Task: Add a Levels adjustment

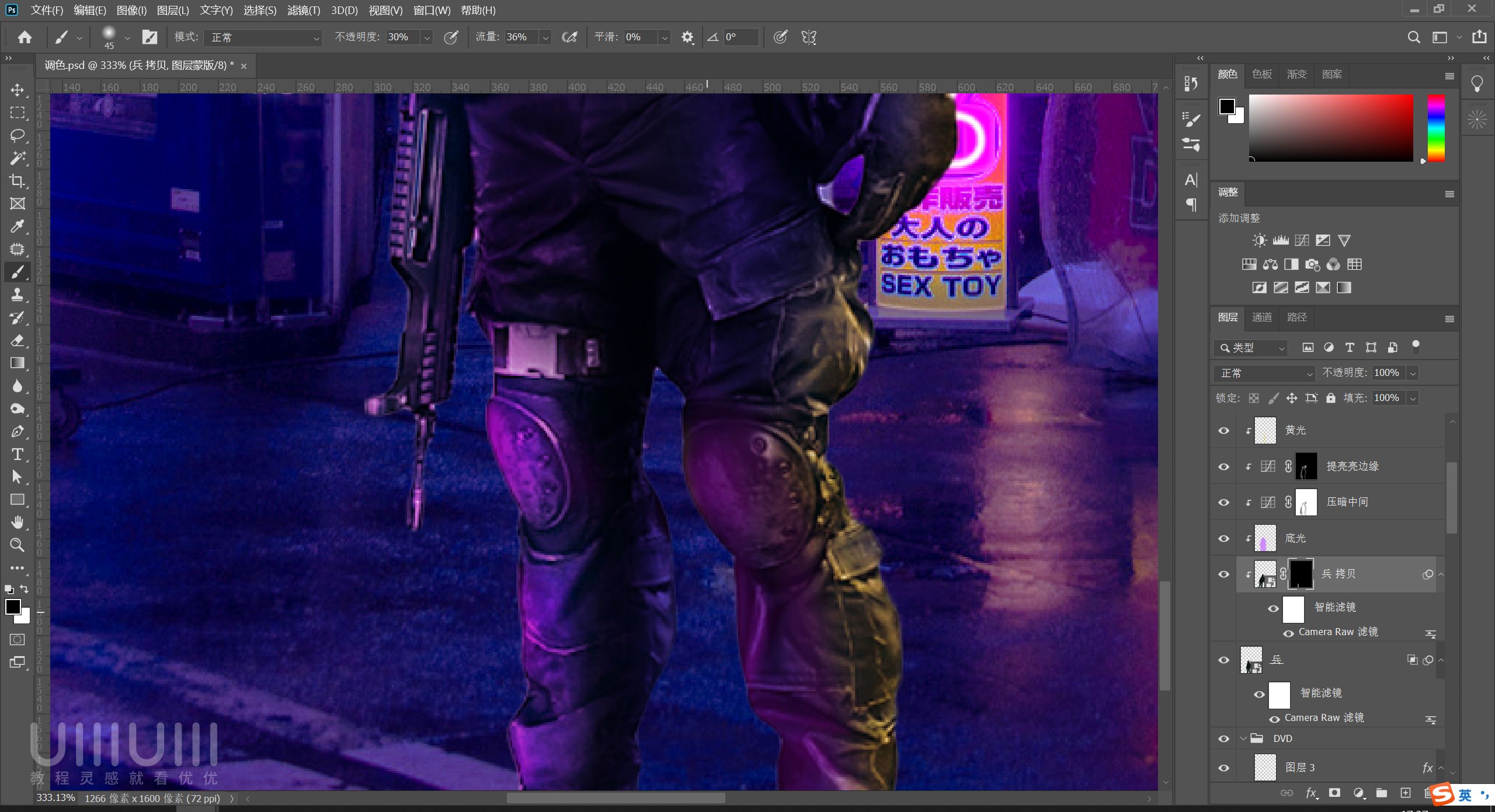Action: [1281, 241]
